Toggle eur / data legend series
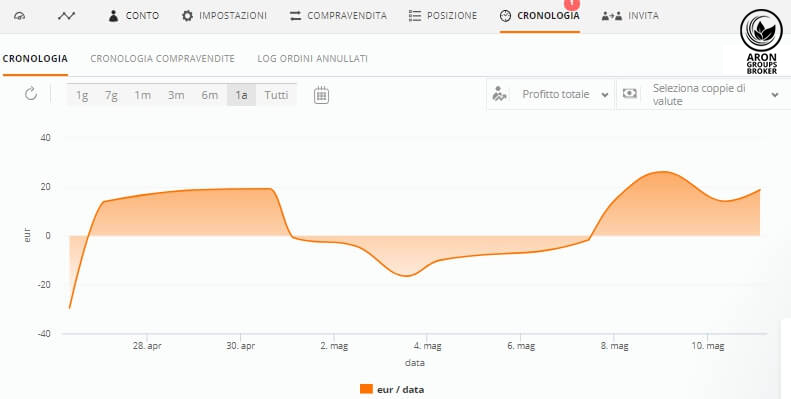Screen dimensions: 791x399 tap(392, 389)
